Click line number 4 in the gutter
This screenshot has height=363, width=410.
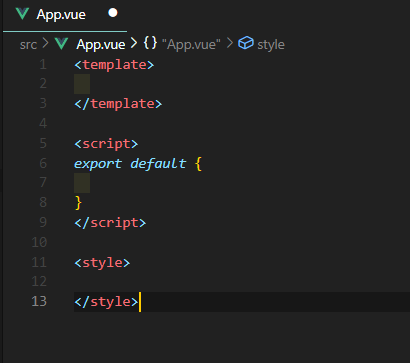click(43, 124)
